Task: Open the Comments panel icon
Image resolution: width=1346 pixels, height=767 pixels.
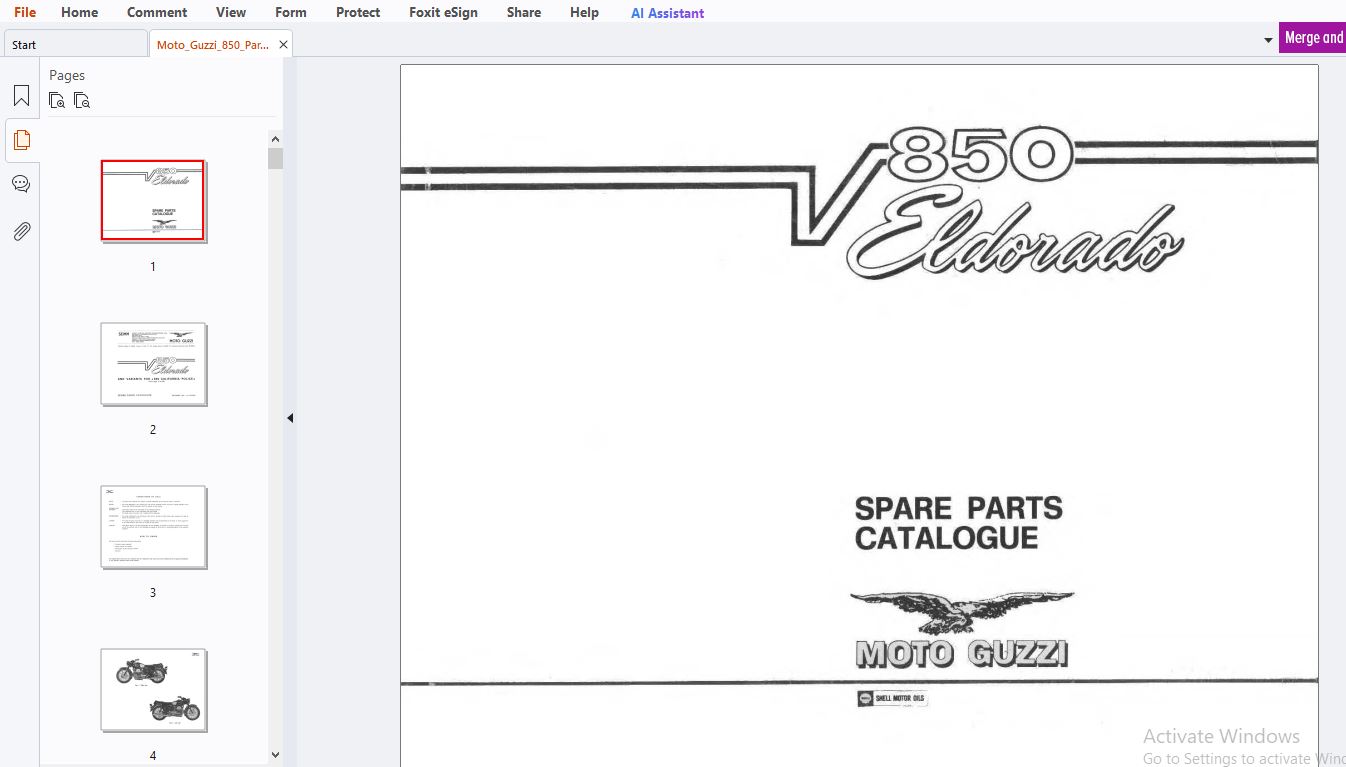Action: [21, 184]
